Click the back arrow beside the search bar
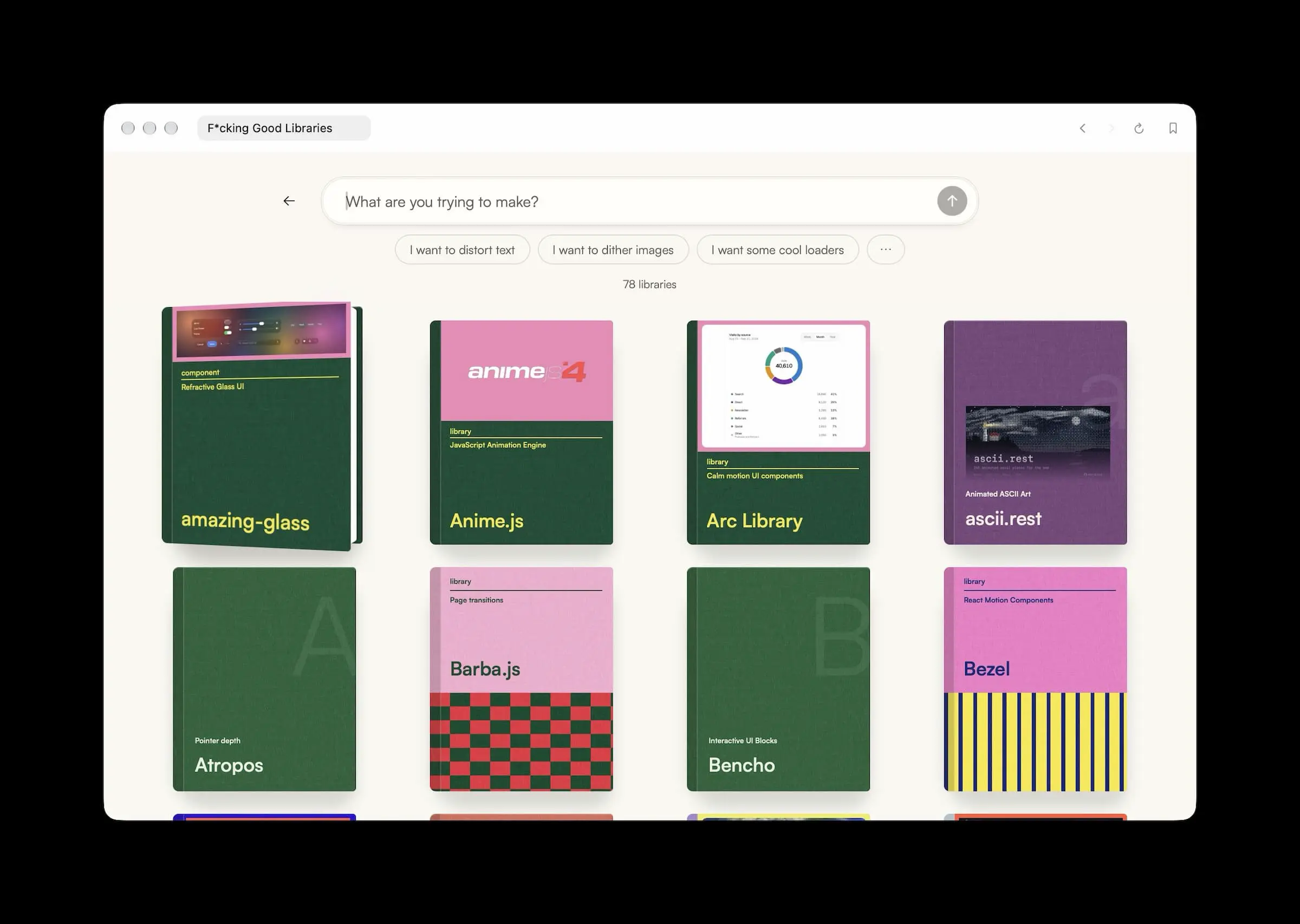This screenshot has width=1300, height=924. click(289, 201)
